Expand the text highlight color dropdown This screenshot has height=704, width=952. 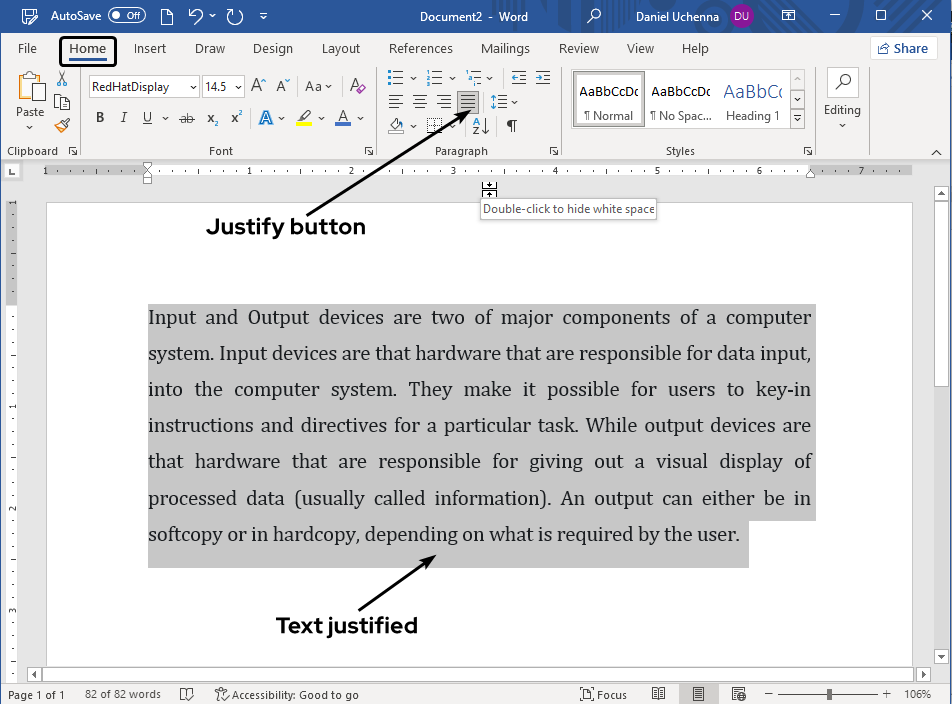click(x=321, y=119)
